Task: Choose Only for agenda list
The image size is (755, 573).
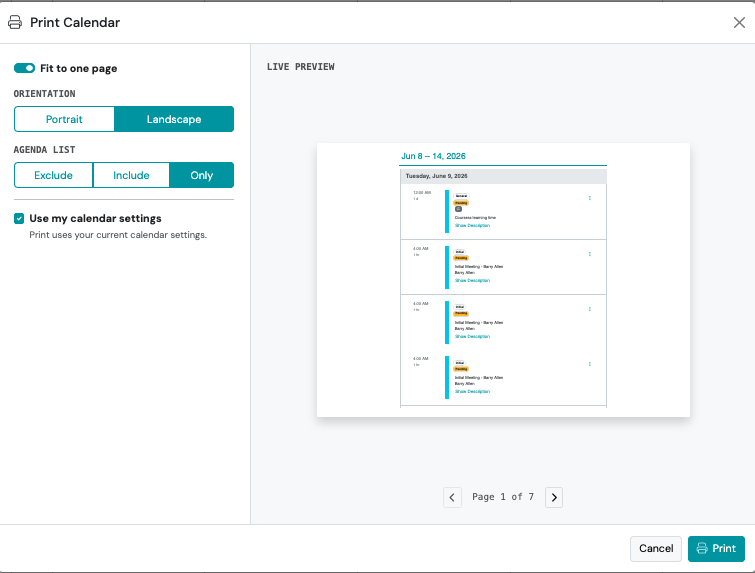Action: tap(201, 175)
